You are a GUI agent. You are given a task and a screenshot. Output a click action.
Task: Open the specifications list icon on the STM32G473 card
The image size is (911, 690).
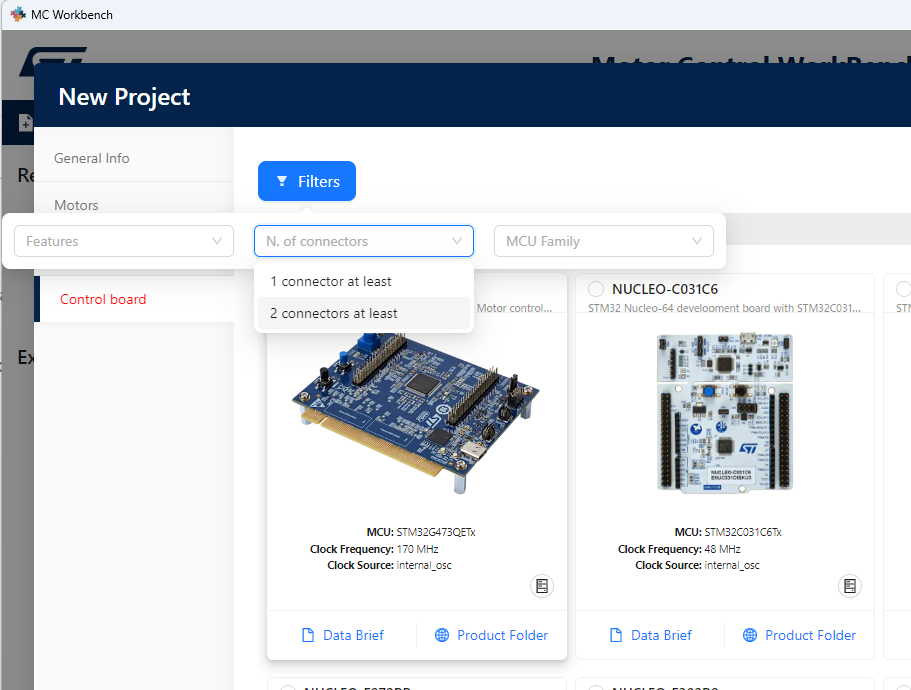[541, 586]
